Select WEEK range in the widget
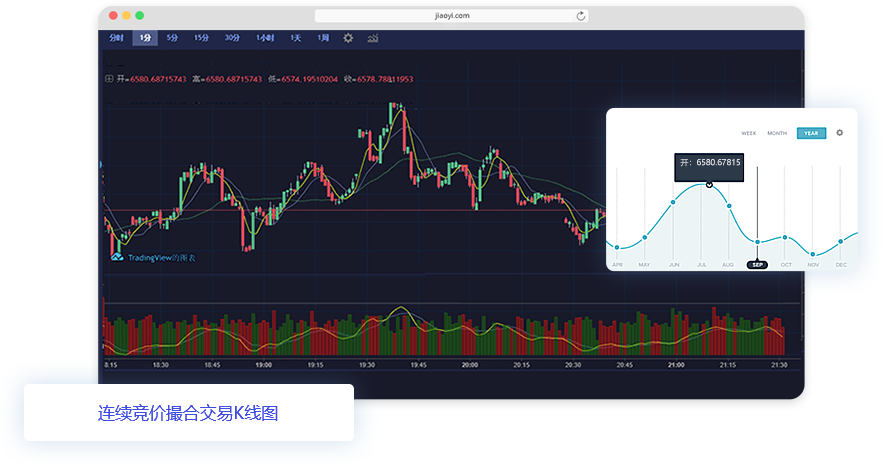This screenshot has width=882, height=465. click(x=748, y=133)
